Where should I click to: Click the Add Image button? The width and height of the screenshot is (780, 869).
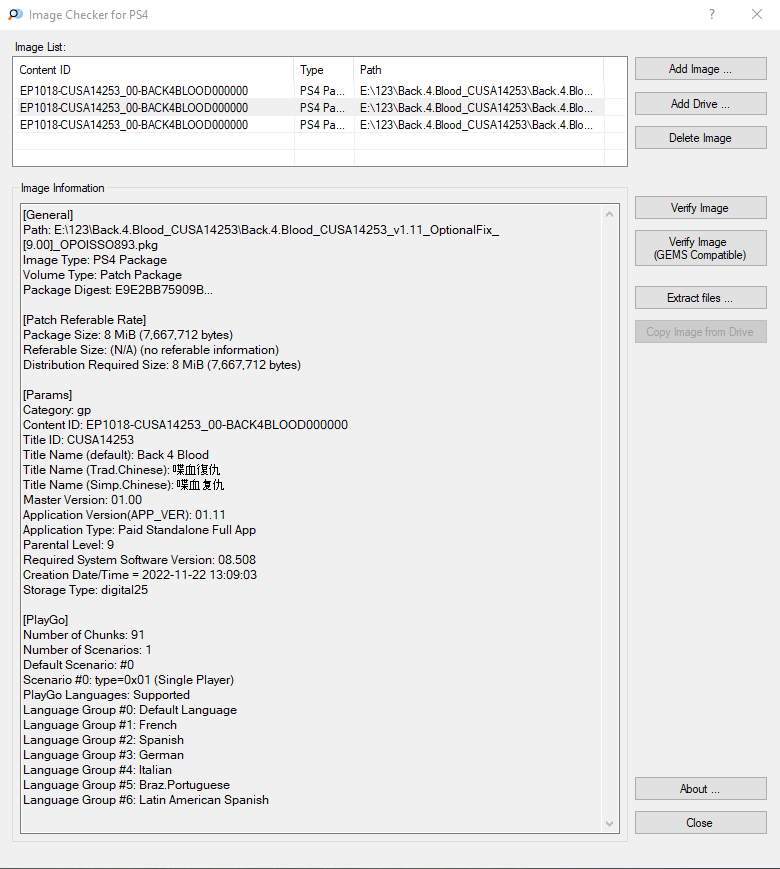click(x=701, y=69)
